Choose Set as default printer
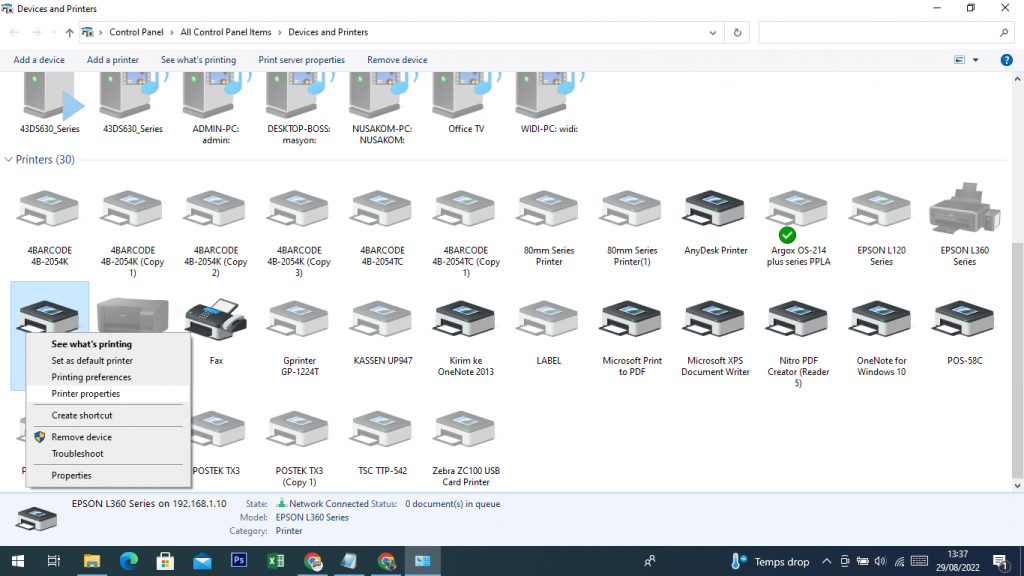Screen dimensions: 1024x576 [x=108, y=360]
